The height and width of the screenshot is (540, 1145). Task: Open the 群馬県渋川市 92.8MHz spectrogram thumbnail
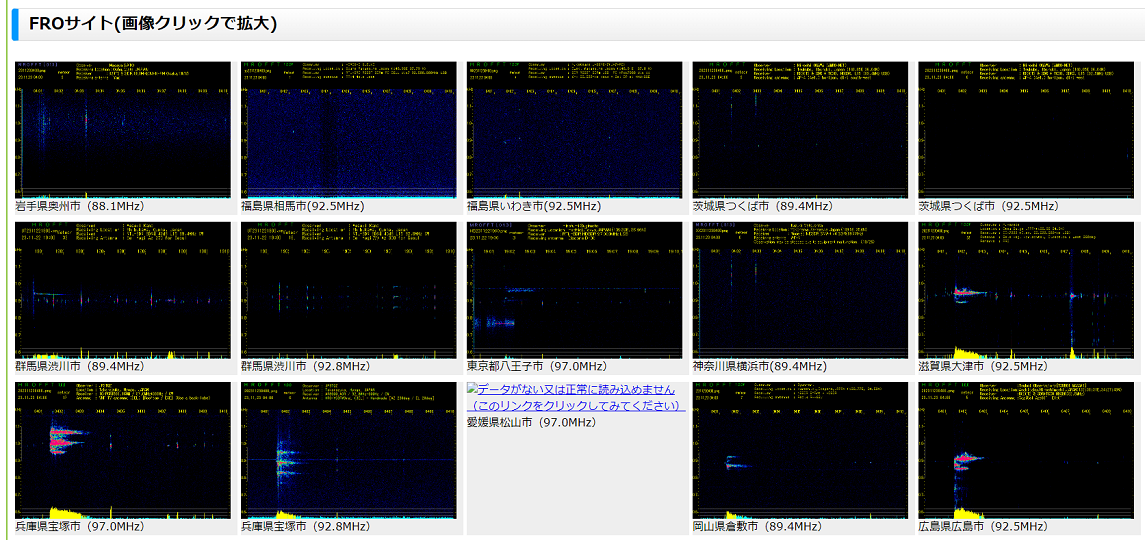[349, 290]
